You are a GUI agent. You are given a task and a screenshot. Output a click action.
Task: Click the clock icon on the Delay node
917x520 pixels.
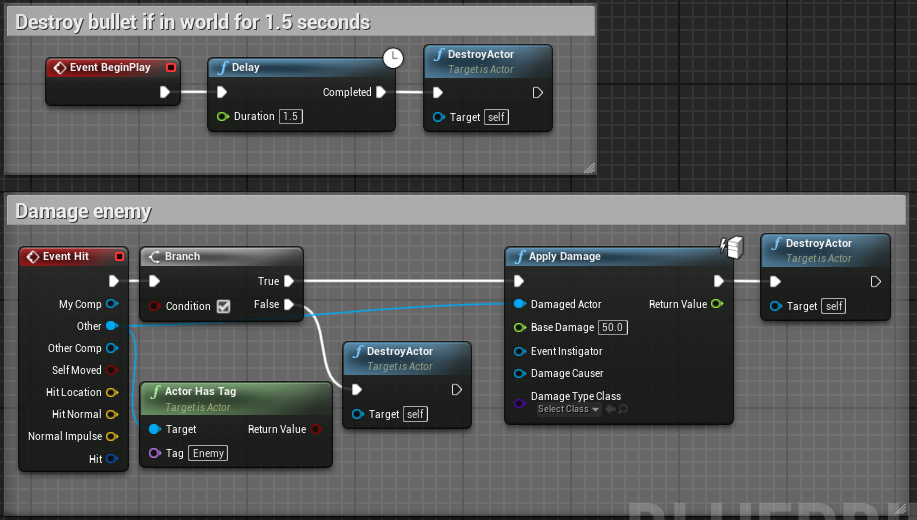tap(393, 58)
